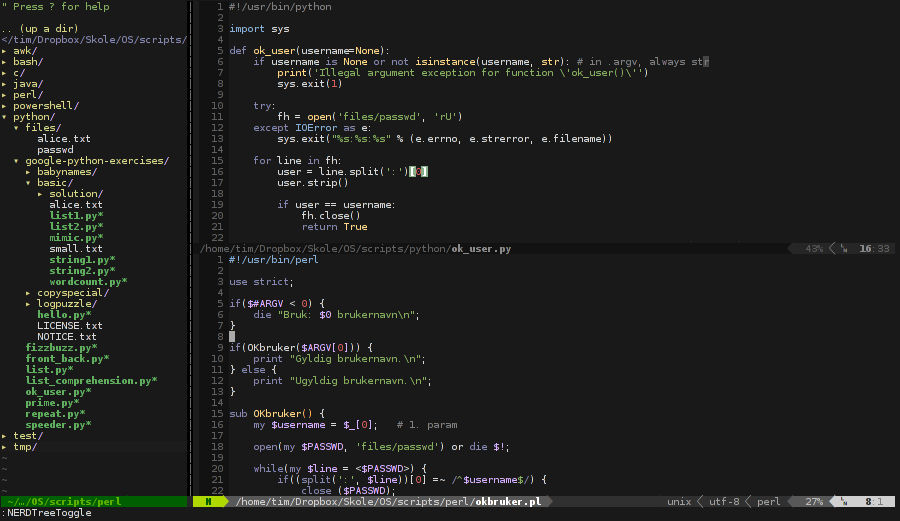Expand the bash/ directory arrow
The image size is (900, 521).
click(x=4, y=62)
